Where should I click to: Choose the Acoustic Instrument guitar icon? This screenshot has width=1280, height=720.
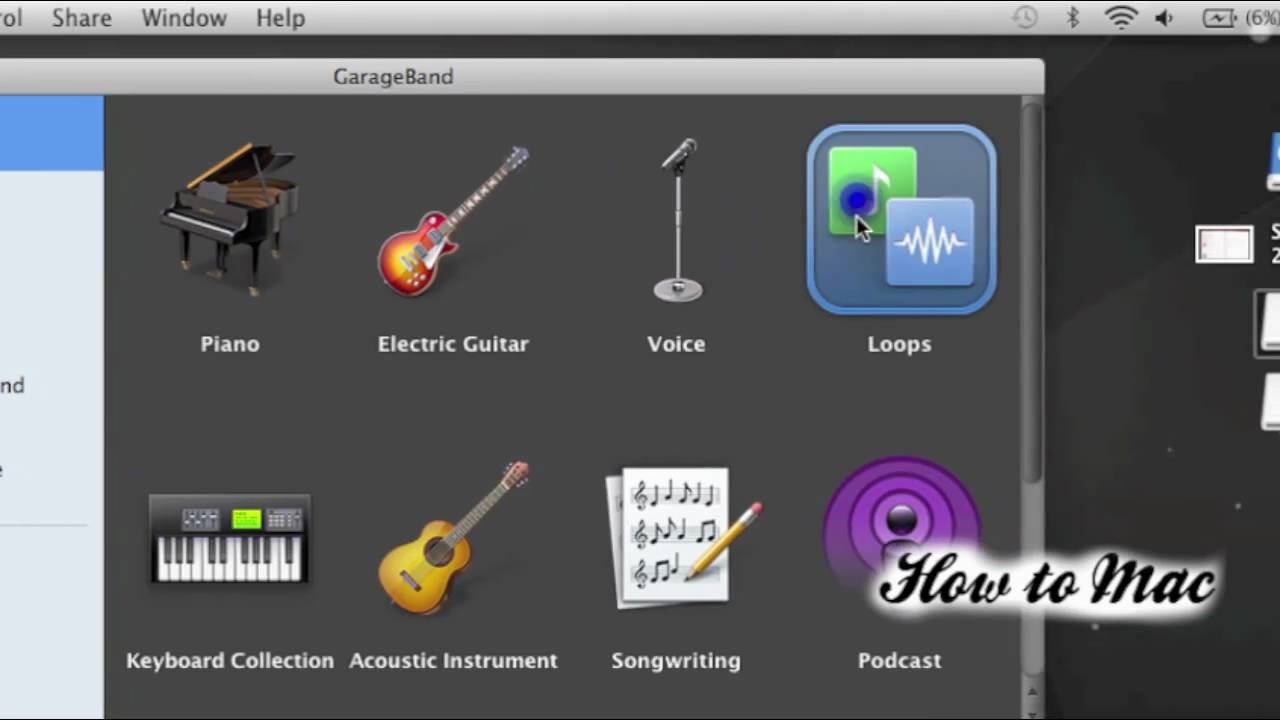453,537
